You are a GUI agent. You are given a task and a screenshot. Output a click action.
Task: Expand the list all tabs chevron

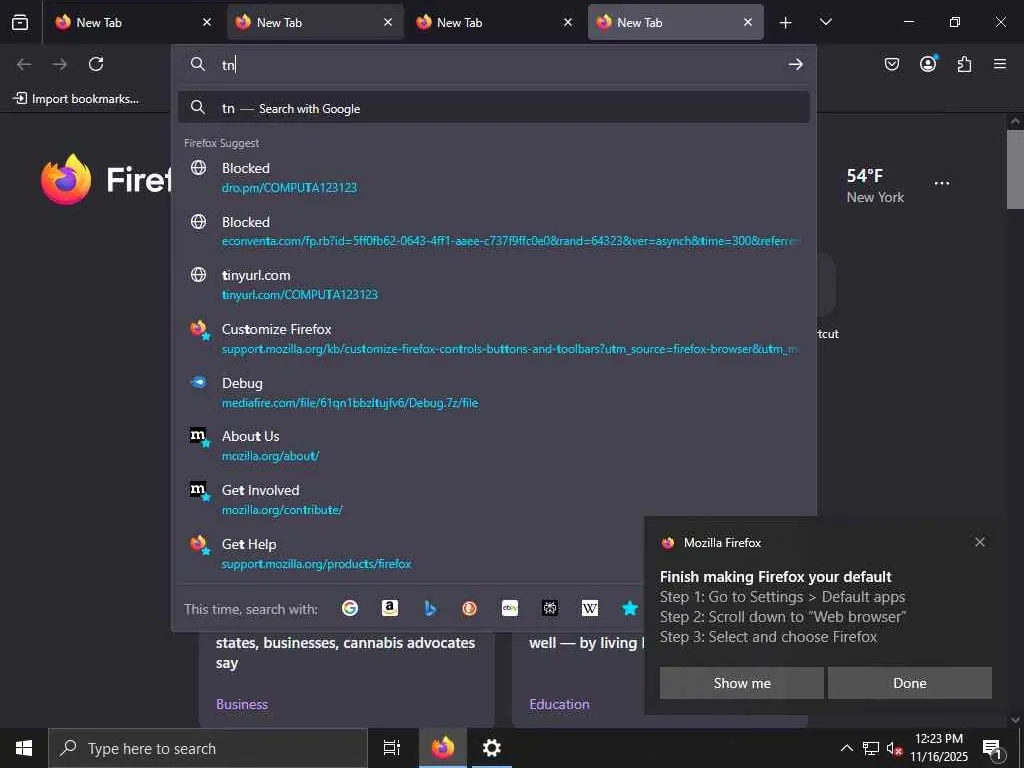tap(825, 22)
